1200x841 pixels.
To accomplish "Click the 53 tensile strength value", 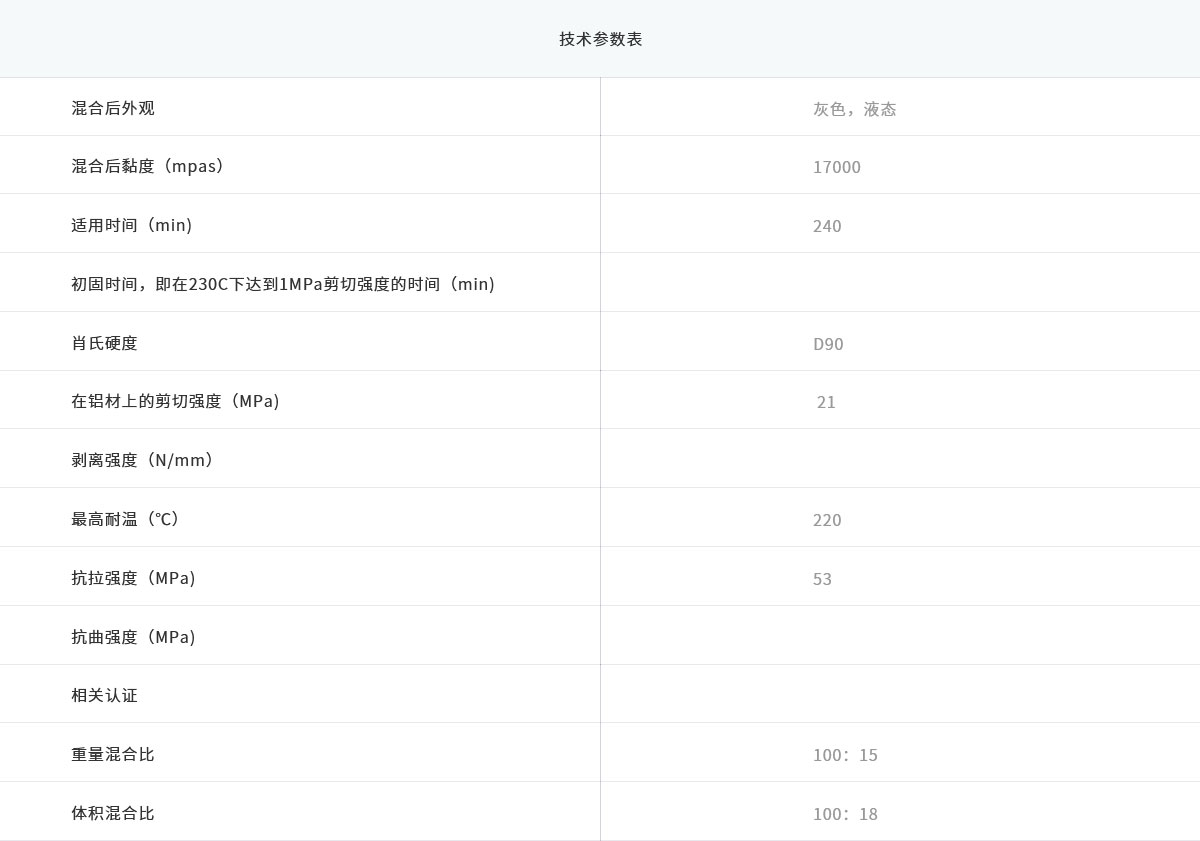I will click(x=825, y=578).
